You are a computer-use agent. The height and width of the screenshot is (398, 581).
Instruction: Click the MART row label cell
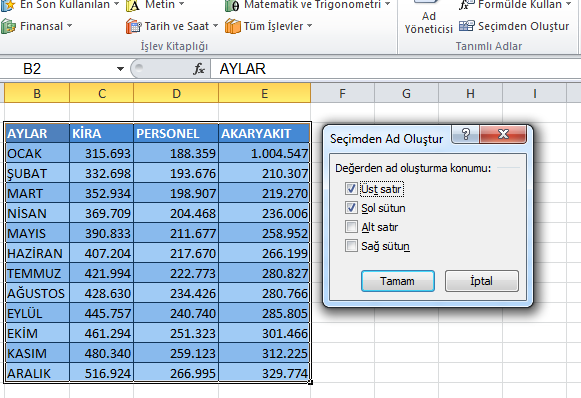(37, 193)
